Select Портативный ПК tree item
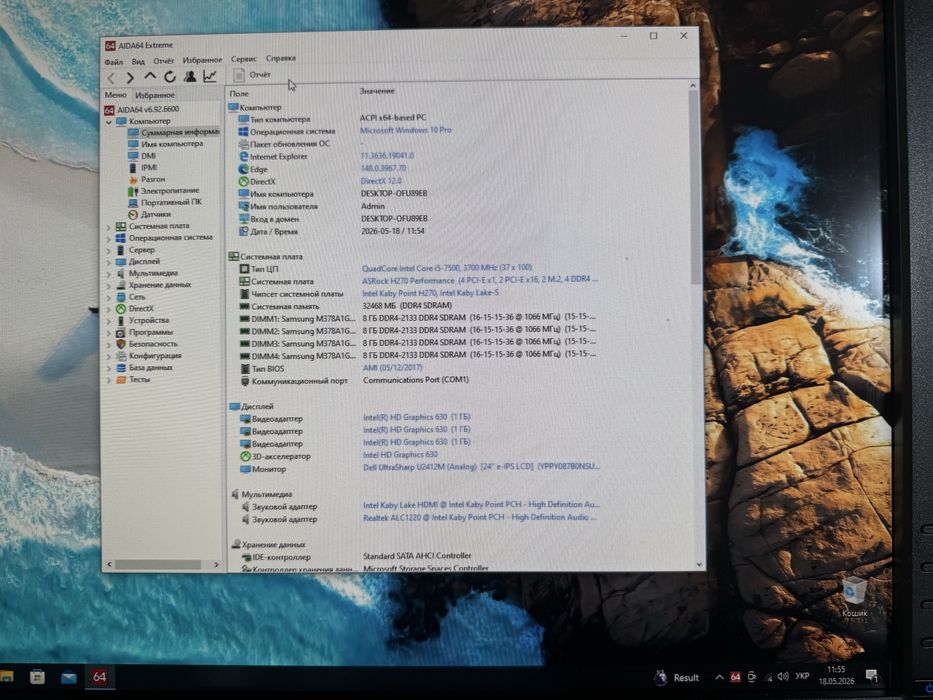Screen dimensions: 933x700 pyautogui.click(x=165, y=202)
